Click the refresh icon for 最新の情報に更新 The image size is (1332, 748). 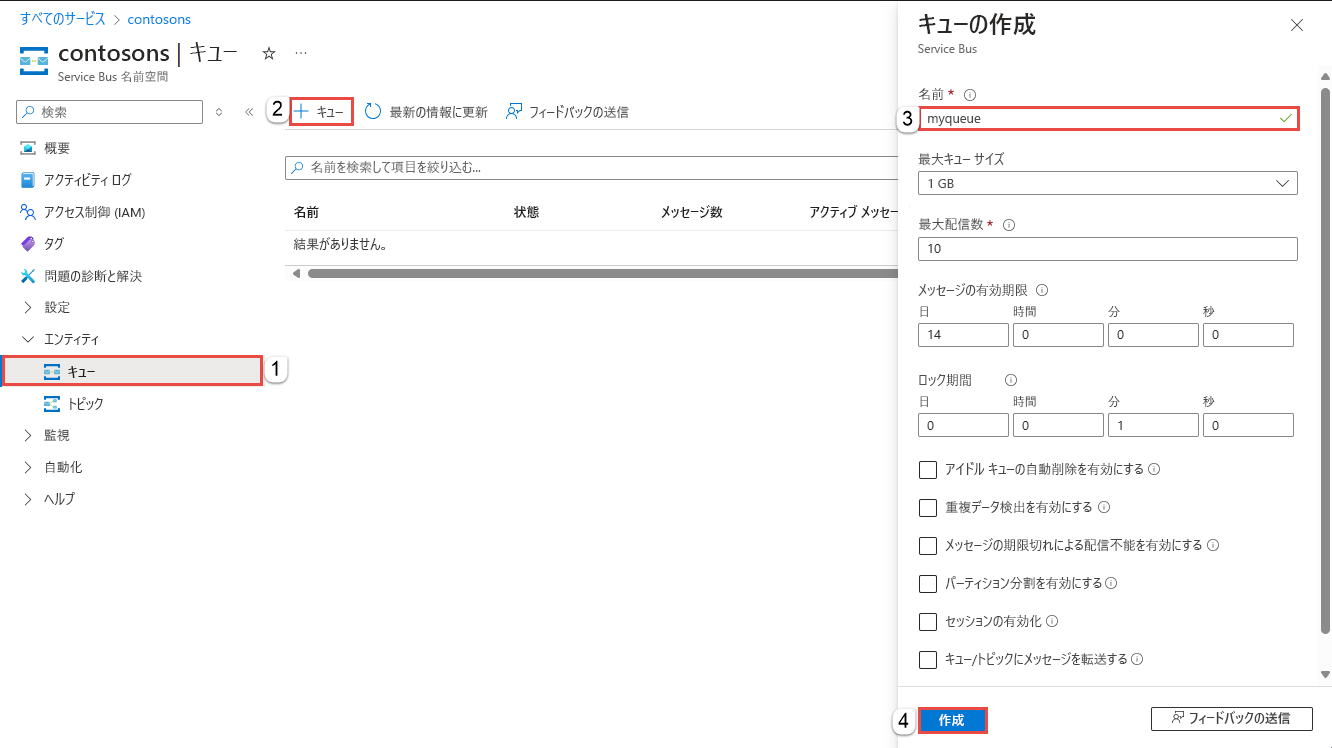click(x=373, y=112)
